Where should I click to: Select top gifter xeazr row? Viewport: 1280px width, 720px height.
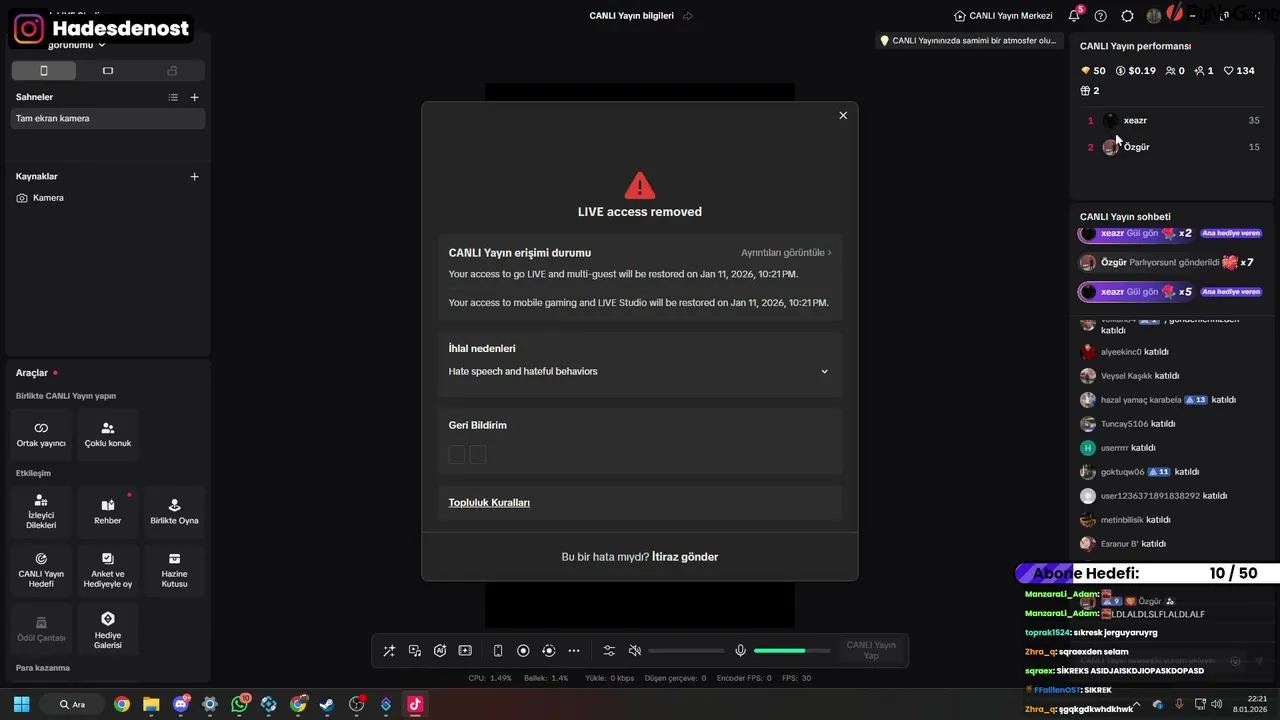point(1173,120)
